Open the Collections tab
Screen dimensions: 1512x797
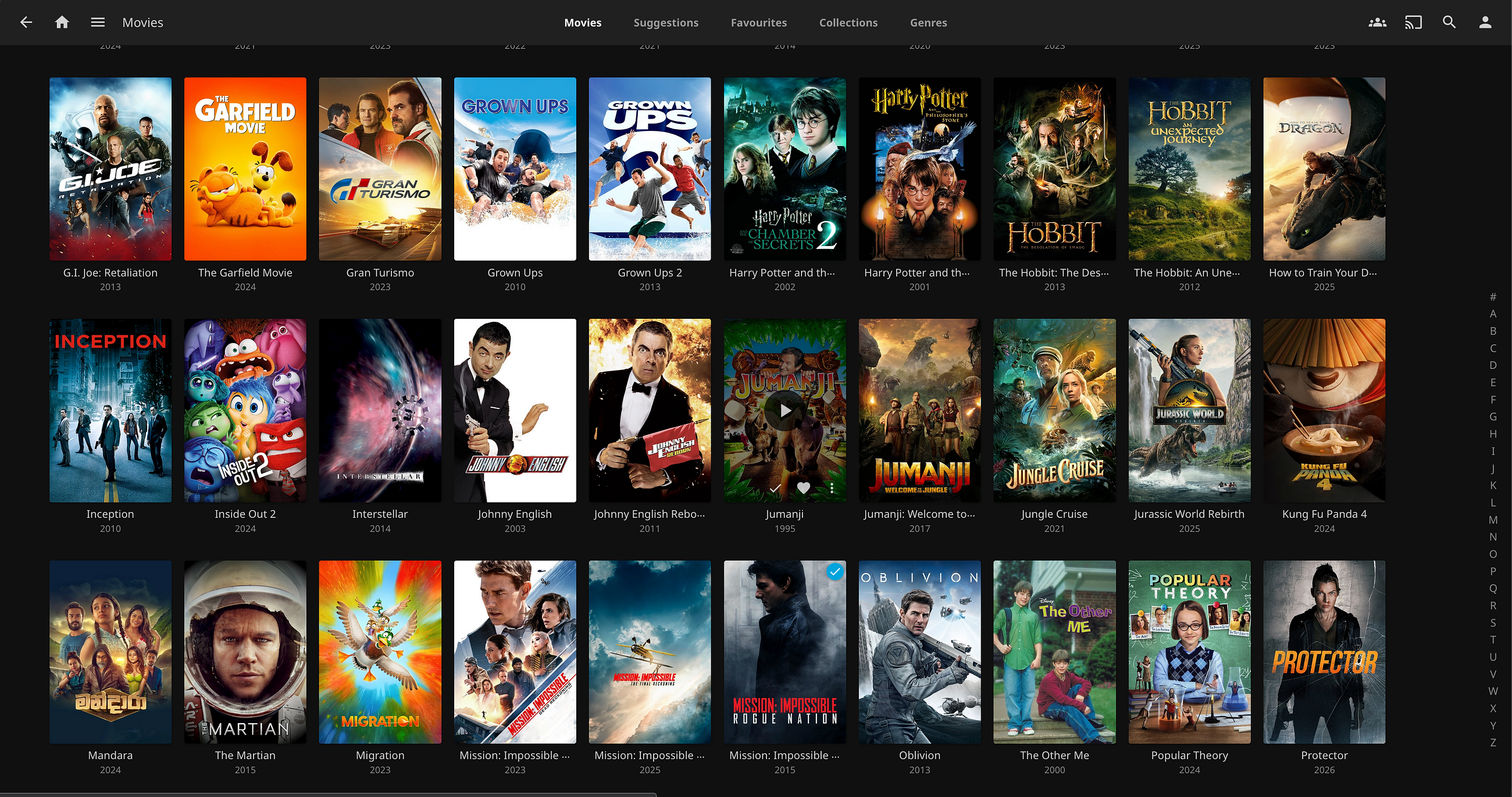(848, 22)
